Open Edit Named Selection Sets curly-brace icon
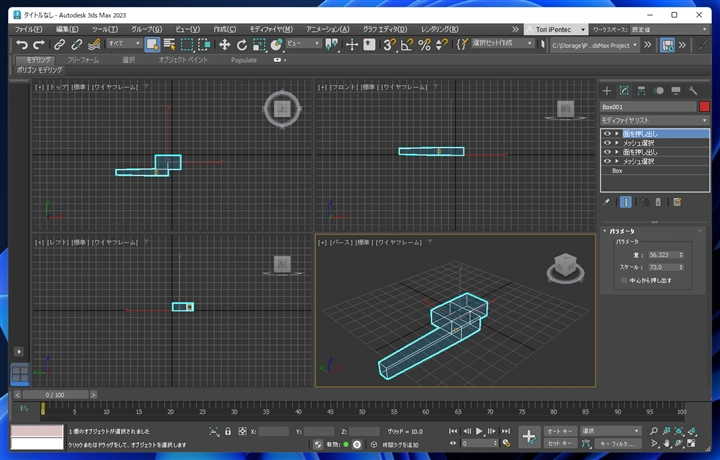The image size is (720, 460). coord(462,45)
